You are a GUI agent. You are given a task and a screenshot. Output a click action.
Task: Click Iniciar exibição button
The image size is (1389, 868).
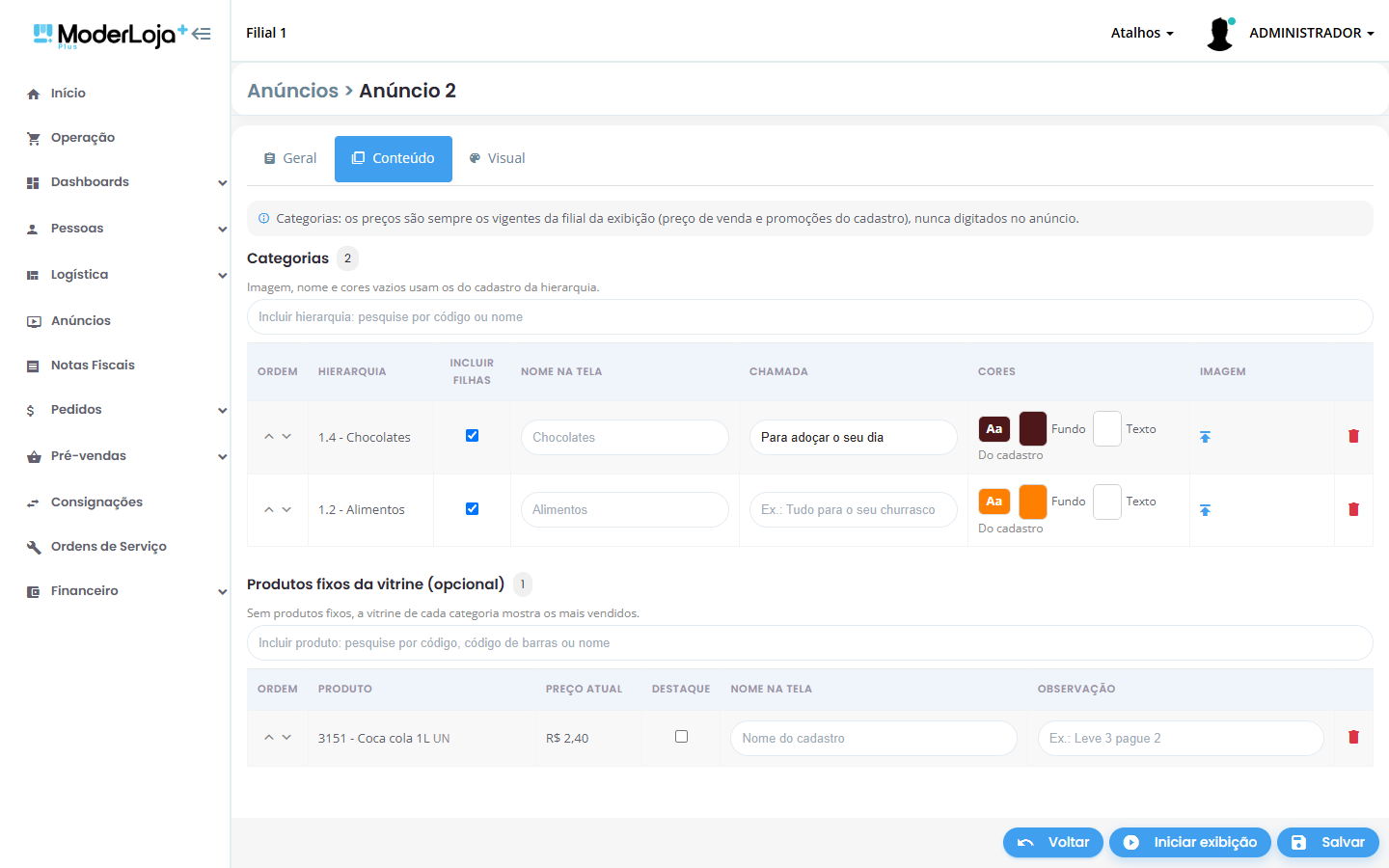[1190, 842]
